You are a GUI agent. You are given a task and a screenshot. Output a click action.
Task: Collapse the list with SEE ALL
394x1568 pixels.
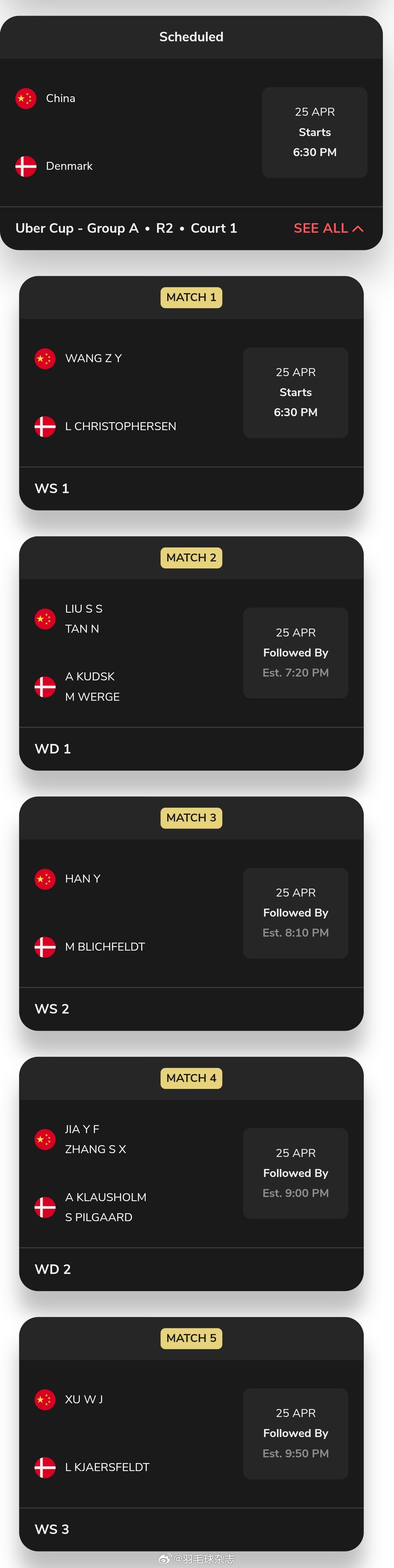point(328,228)
